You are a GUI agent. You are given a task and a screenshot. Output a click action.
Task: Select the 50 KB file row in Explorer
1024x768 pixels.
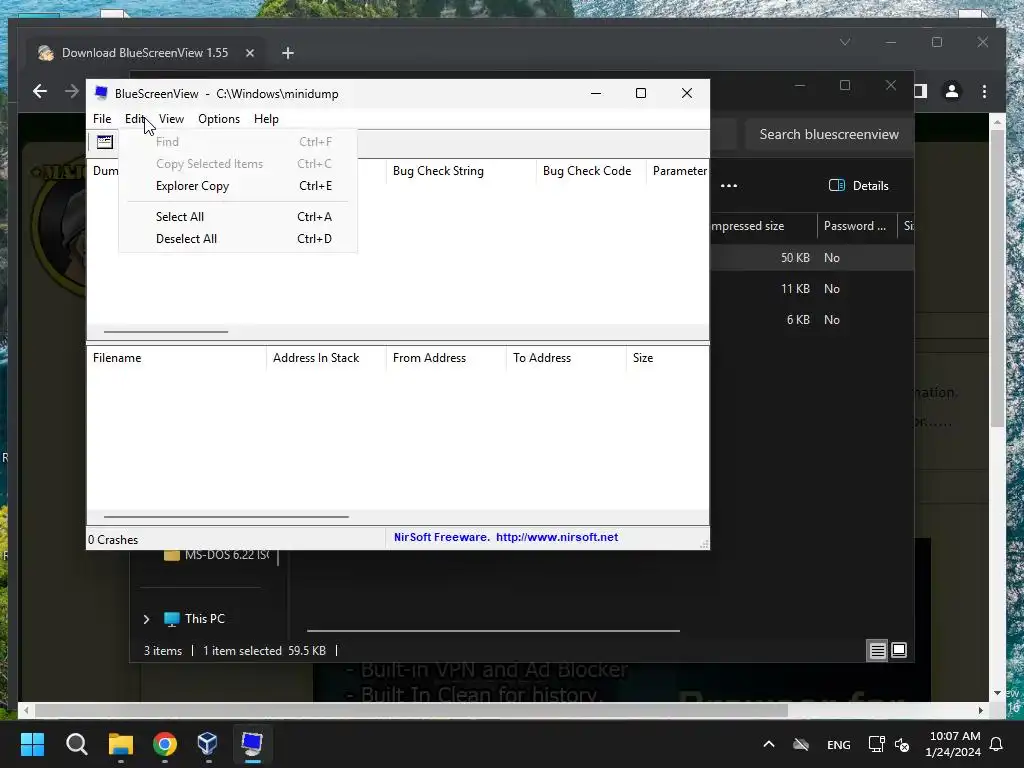pyautogui.click(x=811, y=258)
